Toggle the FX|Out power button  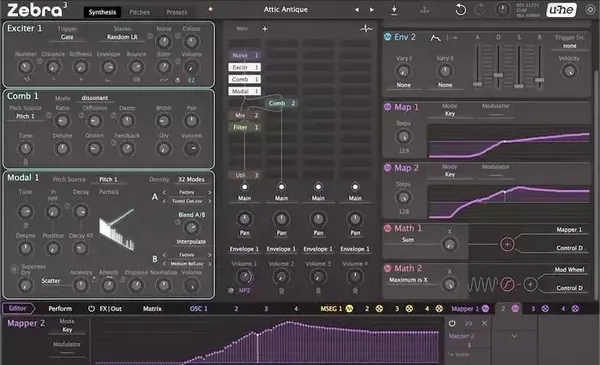pos(91,308)
